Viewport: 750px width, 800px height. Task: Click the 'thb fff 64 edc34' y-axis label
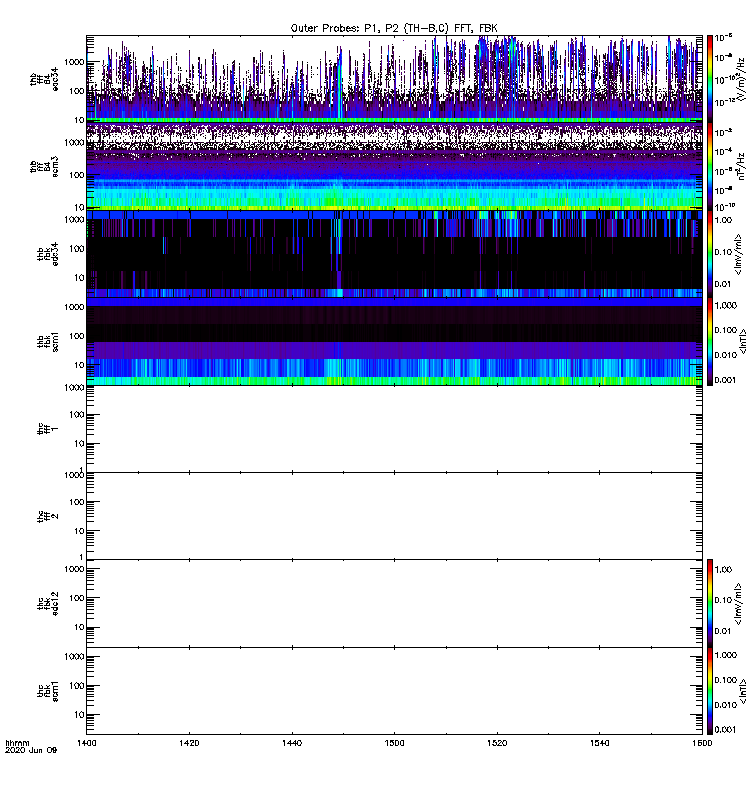(44, 79)
